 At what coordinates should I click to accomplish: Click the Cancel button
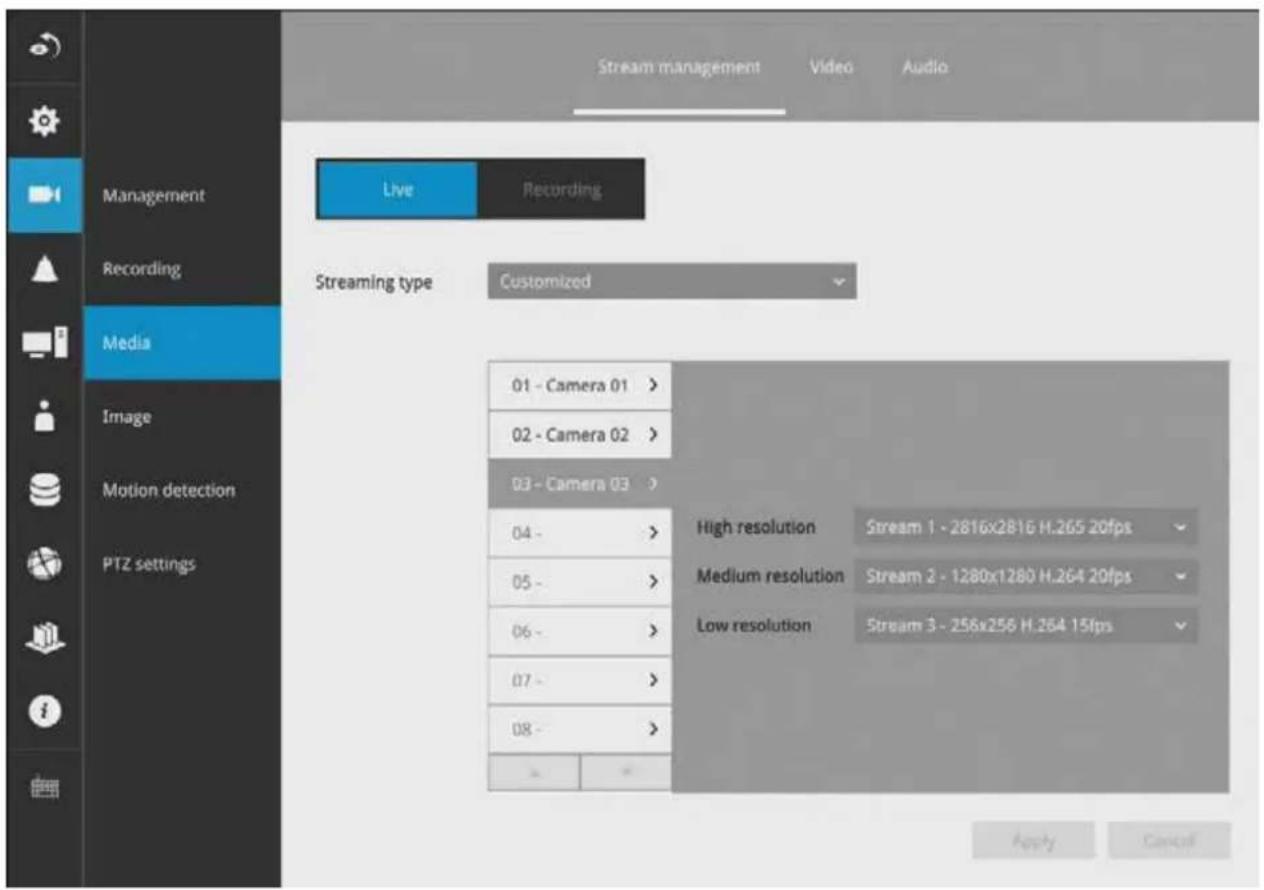point(1168,841)
